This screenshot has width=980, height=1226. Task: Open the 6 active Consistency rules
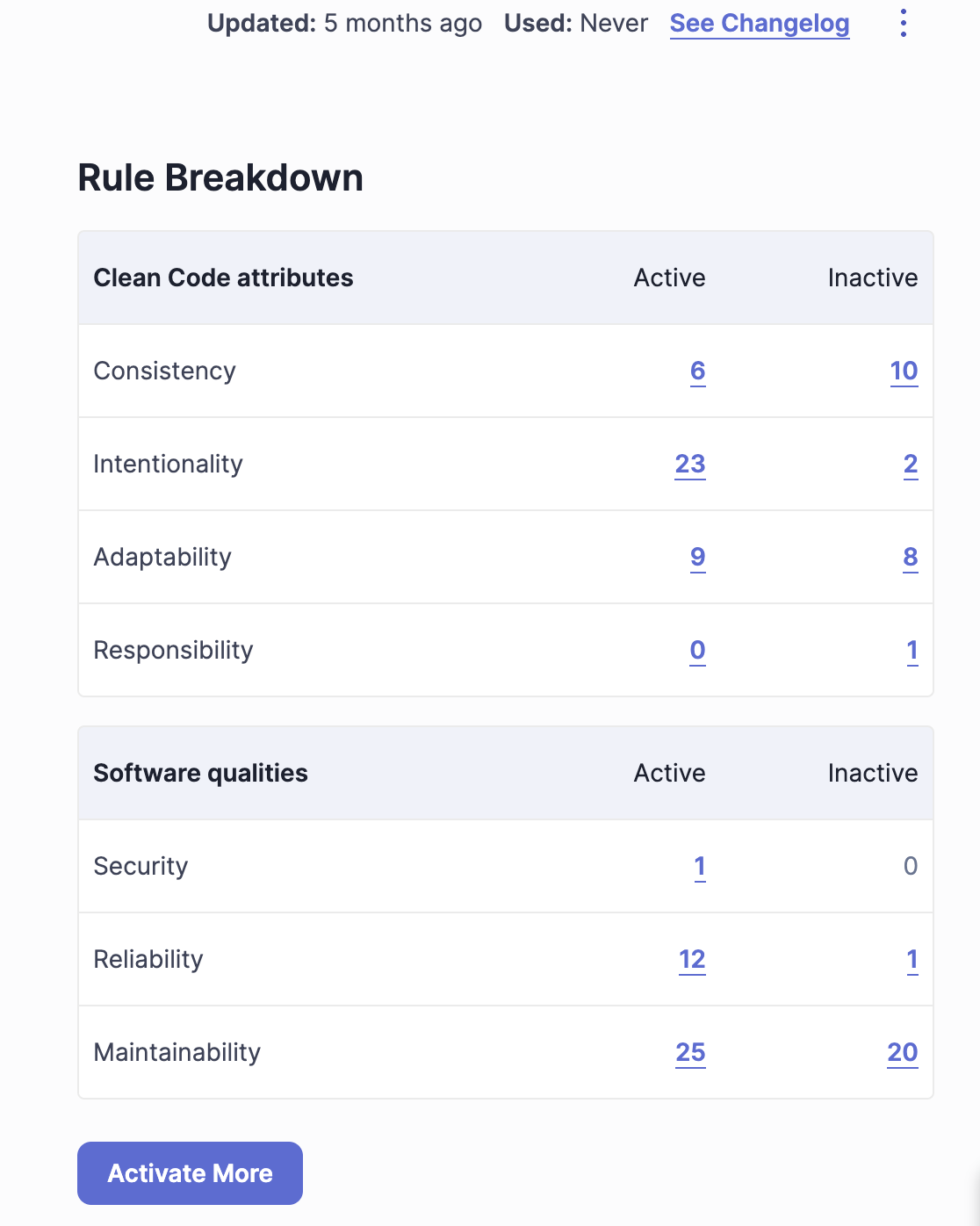pos(696,371)
